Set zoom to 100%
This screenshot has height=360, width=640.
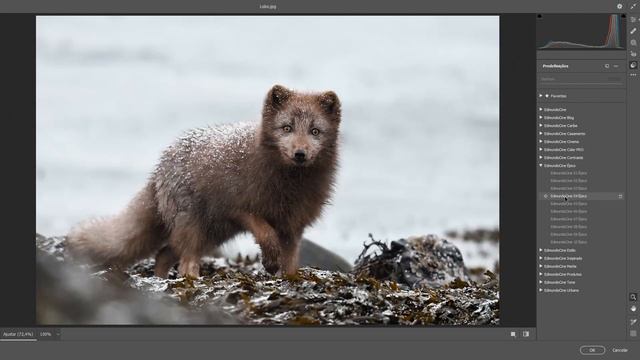pos(45,334)
